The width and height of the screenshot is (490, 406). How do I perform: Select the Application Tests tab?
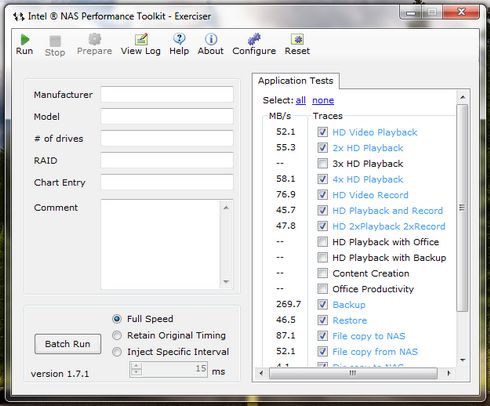[296, 81]
